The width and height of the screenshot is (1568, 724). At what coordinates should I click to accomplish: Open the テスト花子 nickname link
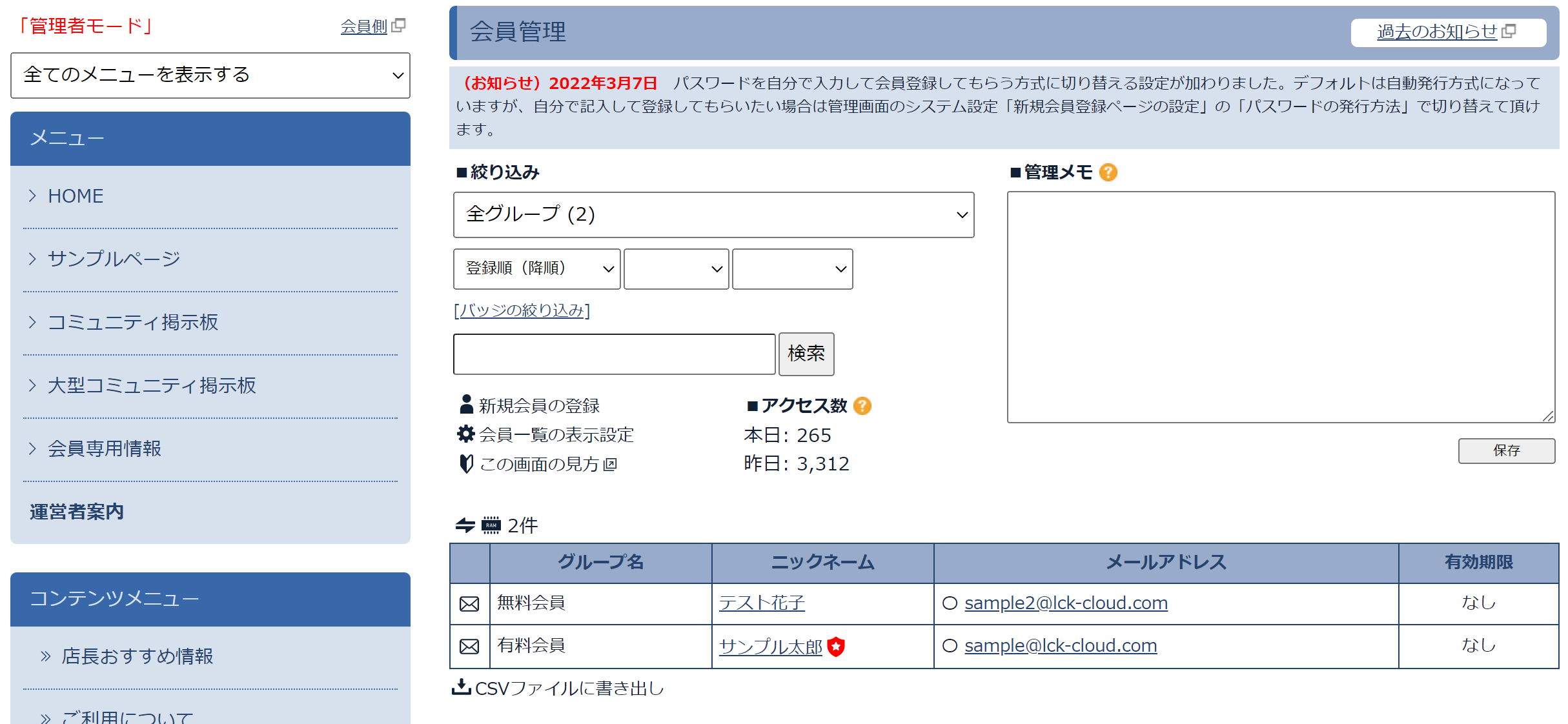click(x=762, y=603)
